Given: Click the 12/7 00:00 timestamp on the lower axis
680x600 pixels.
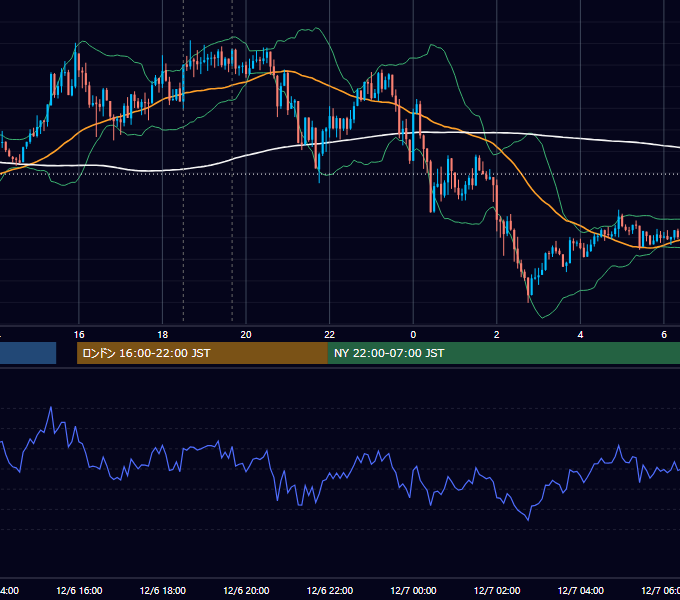Looking at the screenshot, I should point(413,591).
